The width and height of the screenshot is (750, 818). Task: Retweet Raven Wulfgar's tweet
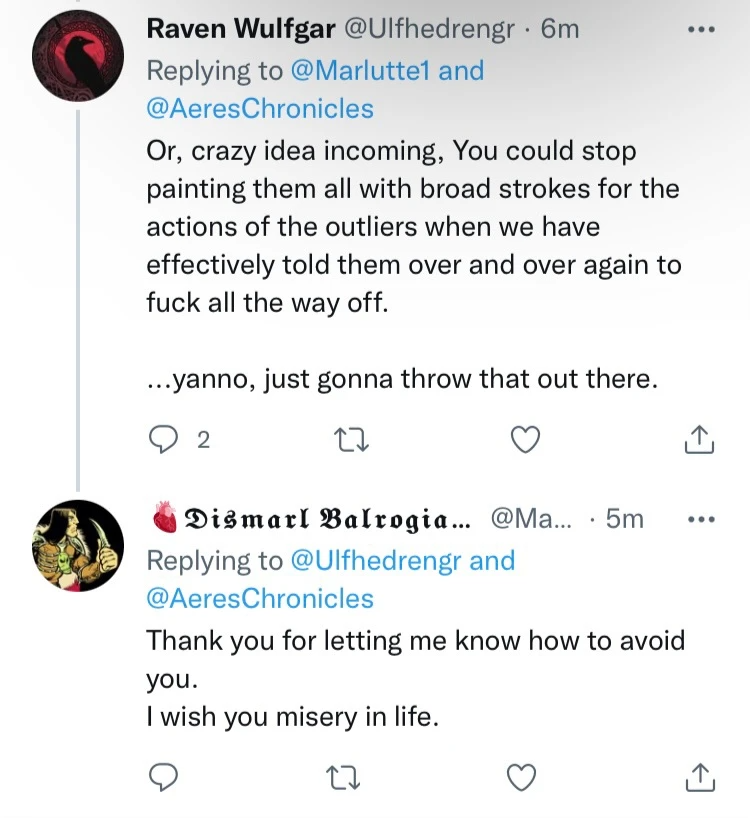[x=349, y=440]
